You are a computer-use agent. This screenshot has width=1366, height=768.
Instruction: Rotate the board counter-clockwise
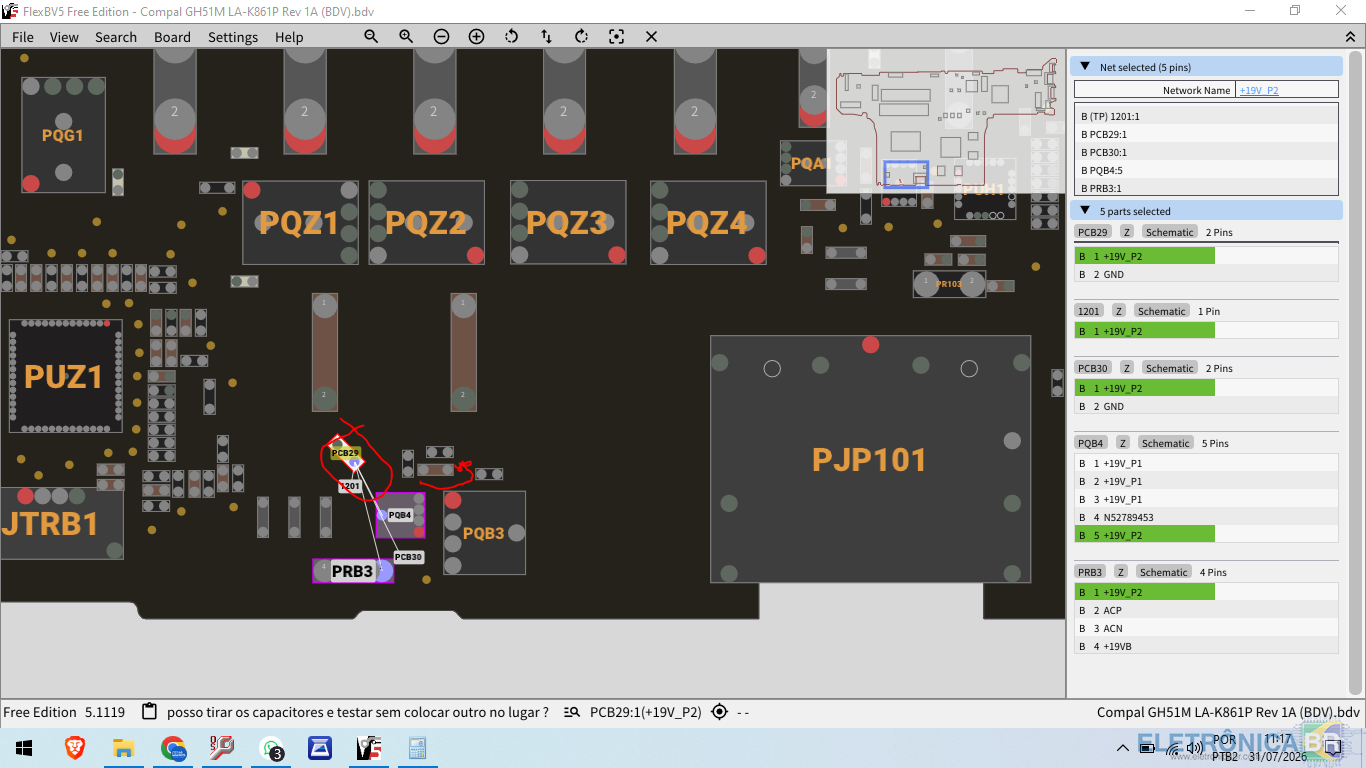[x=511, y=36]
